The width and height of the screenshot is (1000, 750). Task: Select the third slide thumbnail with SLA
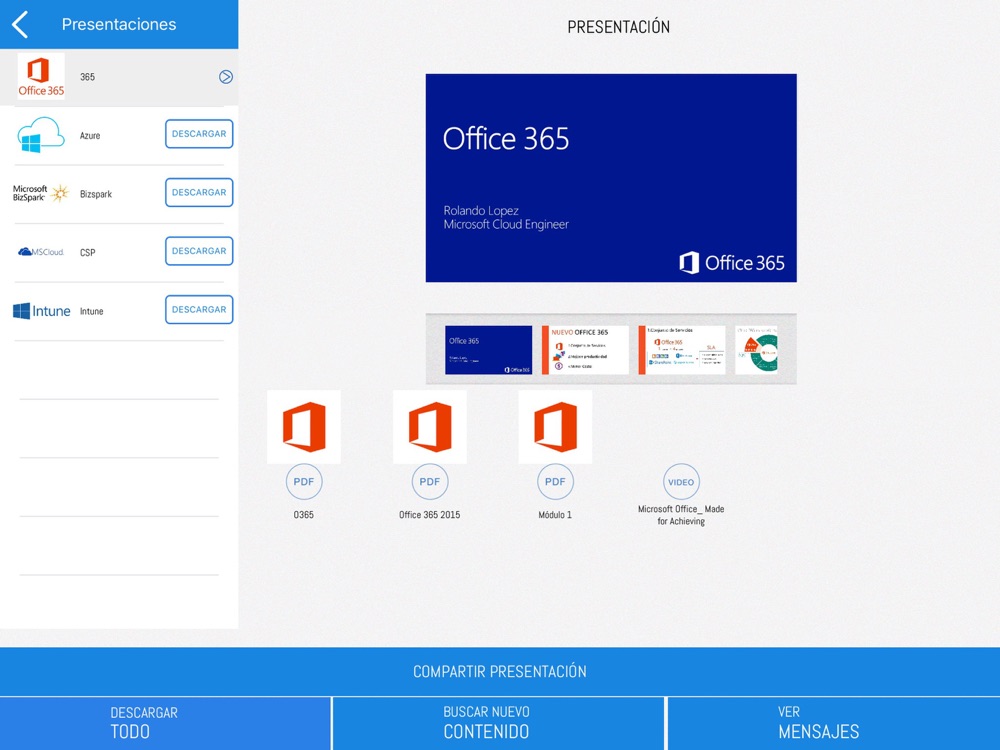point(682,350)
